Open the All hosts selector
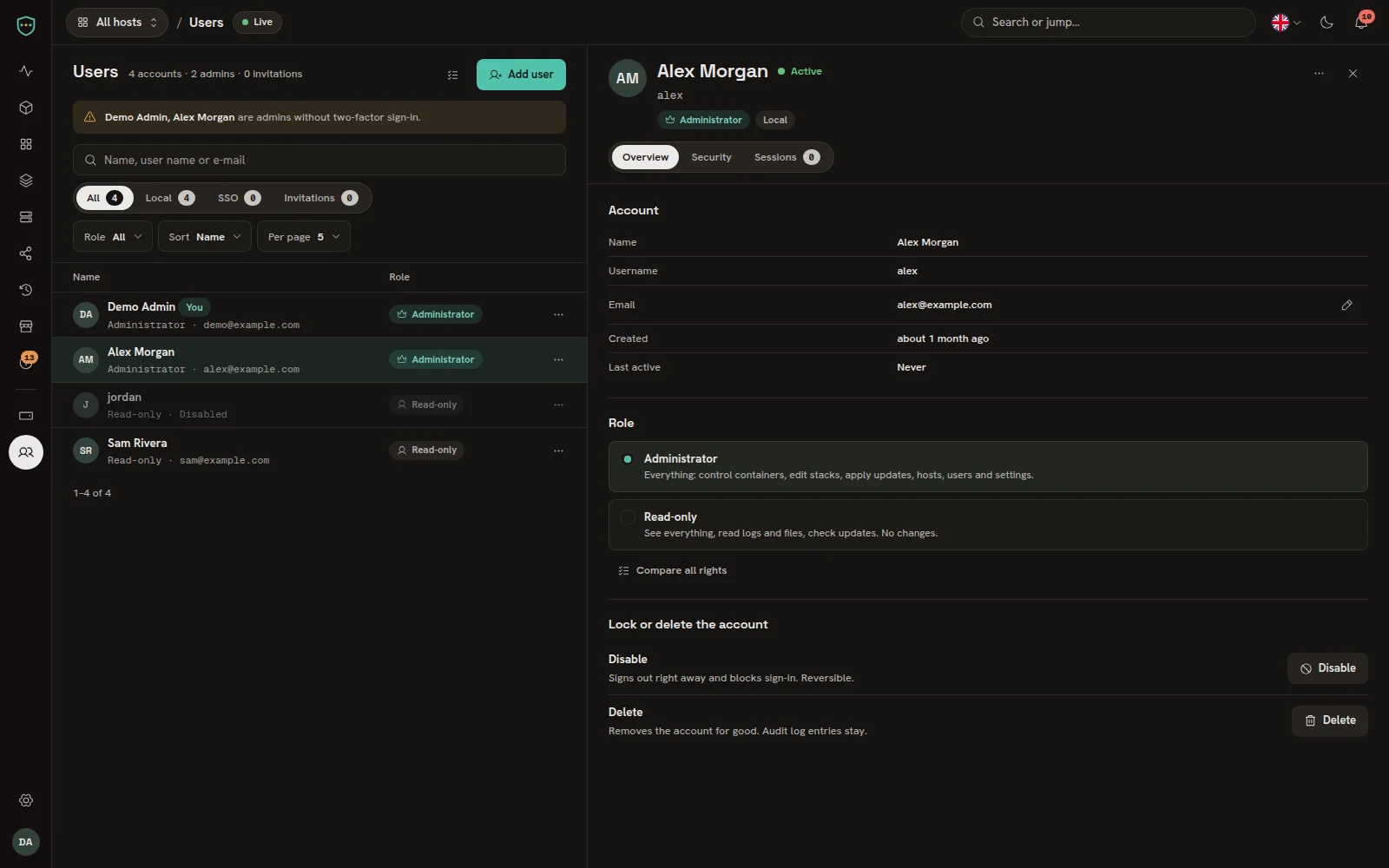The height and width of the screenshot is (868, 1389). pos(117,23)
